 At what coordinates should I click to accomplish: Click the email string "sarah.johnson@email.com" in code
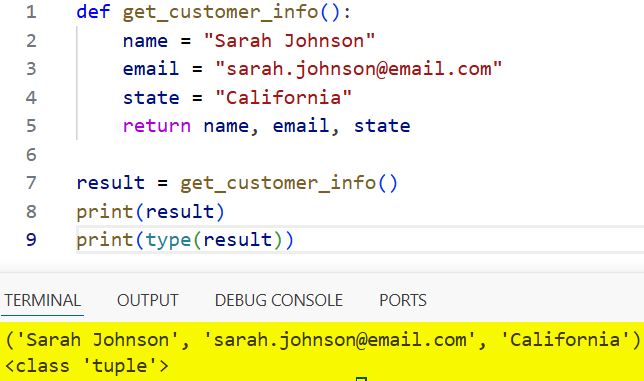(x=359, y=69)
